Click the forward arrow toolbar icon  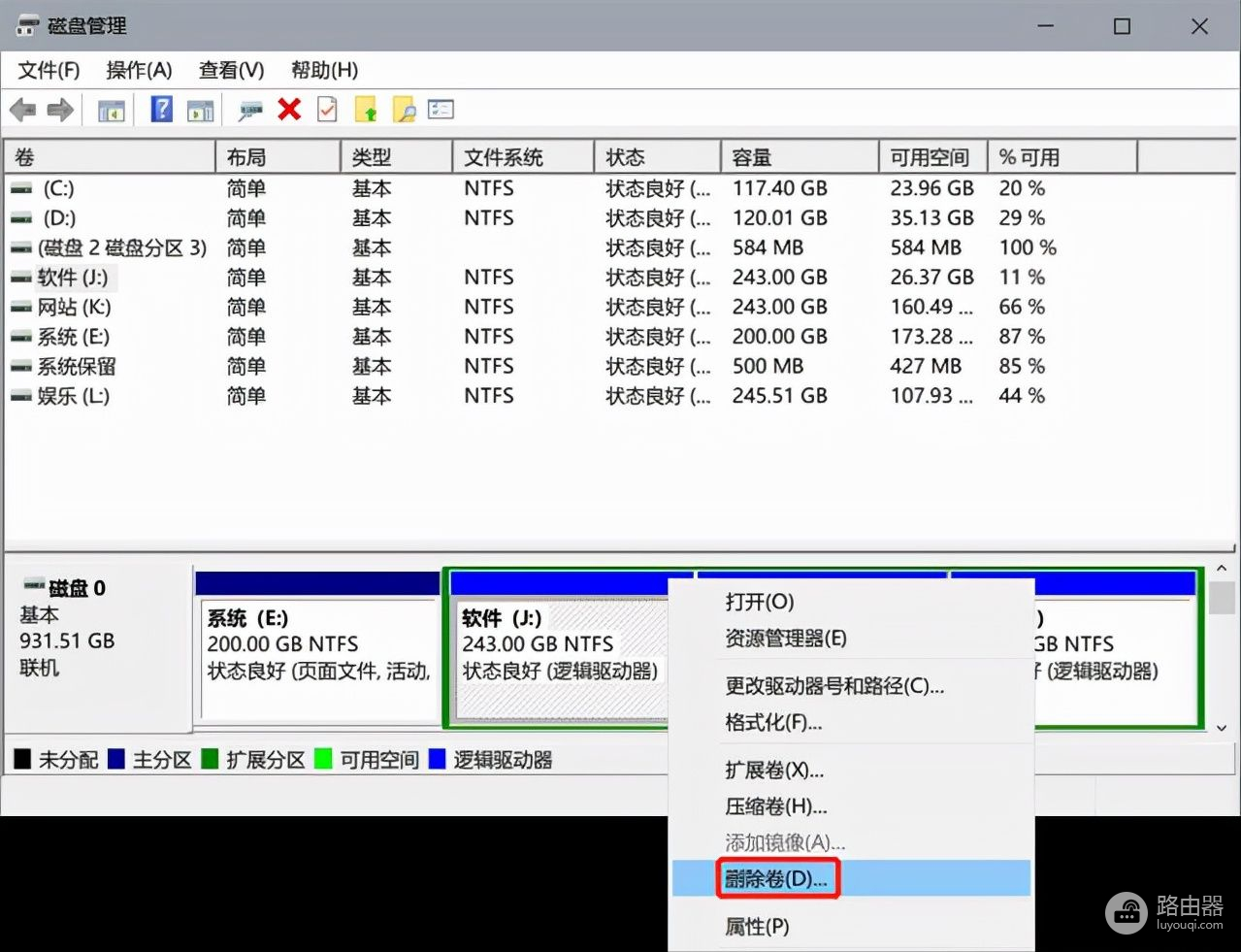point(60,110)
